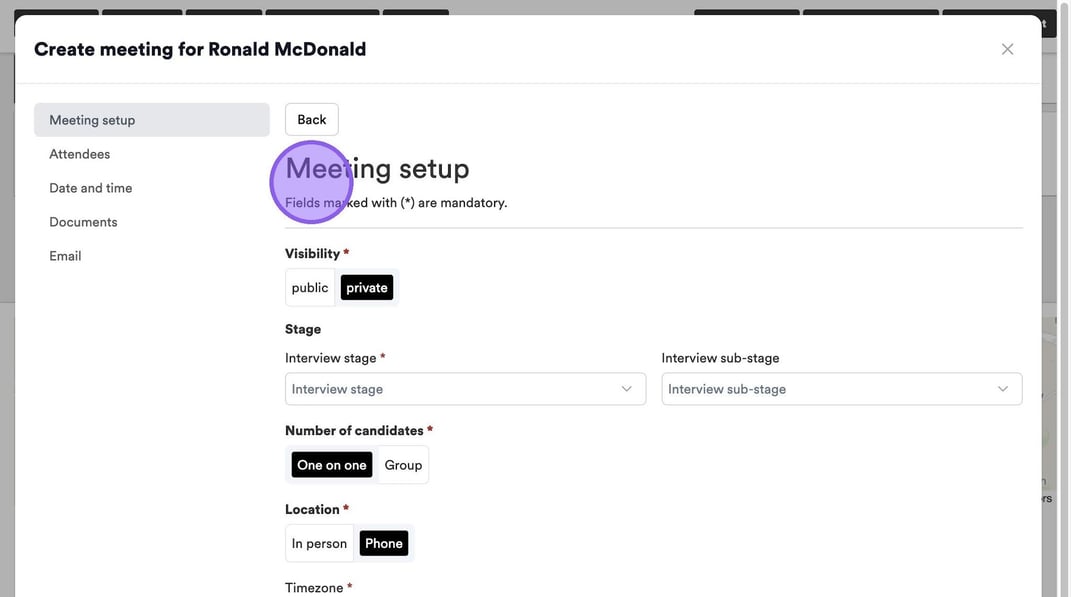
Task: Set visibility to public
Action: point(310,288)
